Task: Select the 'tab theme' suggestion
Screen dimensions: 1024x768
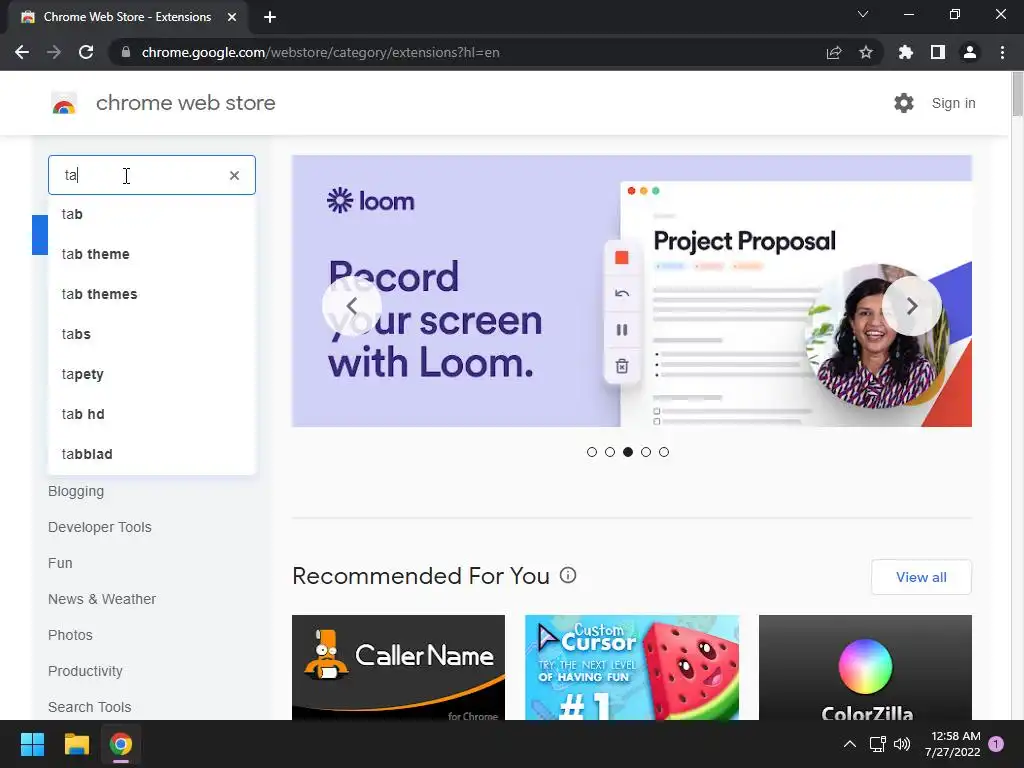Action: 152,254
